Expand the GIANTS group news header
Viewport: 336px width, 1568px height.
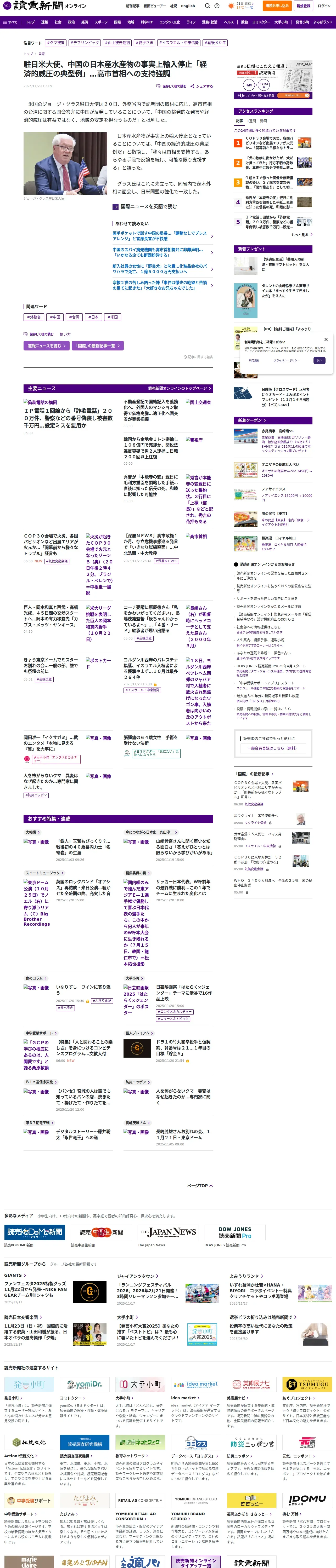pyautogui.click(x=15, y=1275)
